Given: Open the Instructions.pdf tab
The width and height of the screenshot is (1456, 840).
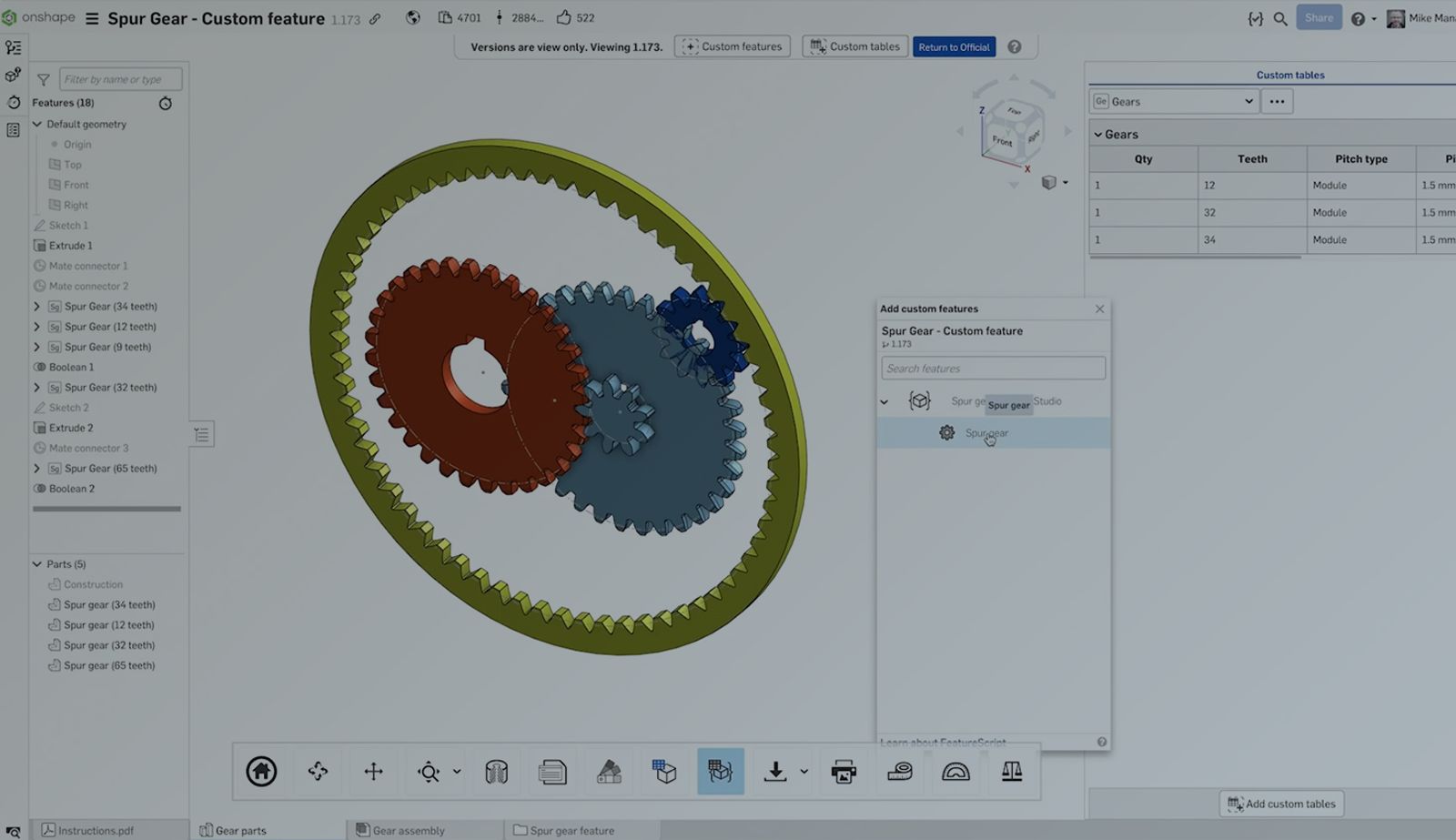Looking at the screenshot, I should [95, 830].
